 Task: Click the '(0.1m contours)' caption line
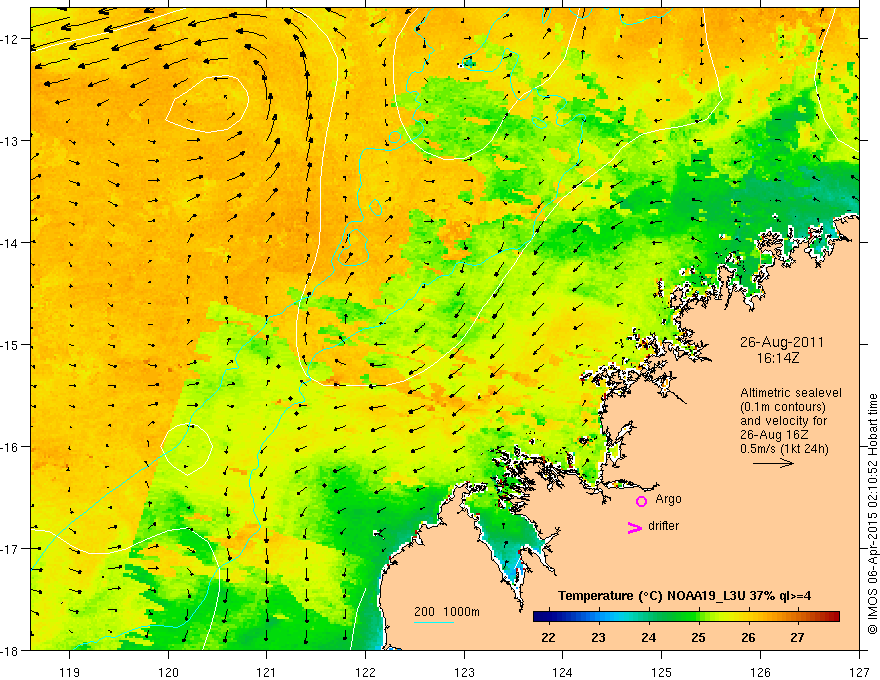(x=783, y=407)
